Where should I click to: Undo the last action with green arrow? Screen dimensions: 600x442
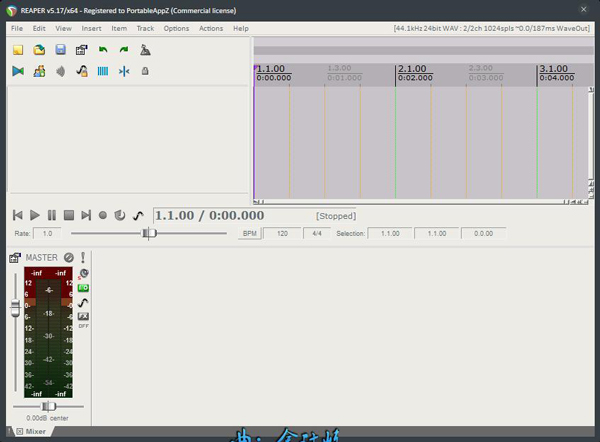(103, 50)
